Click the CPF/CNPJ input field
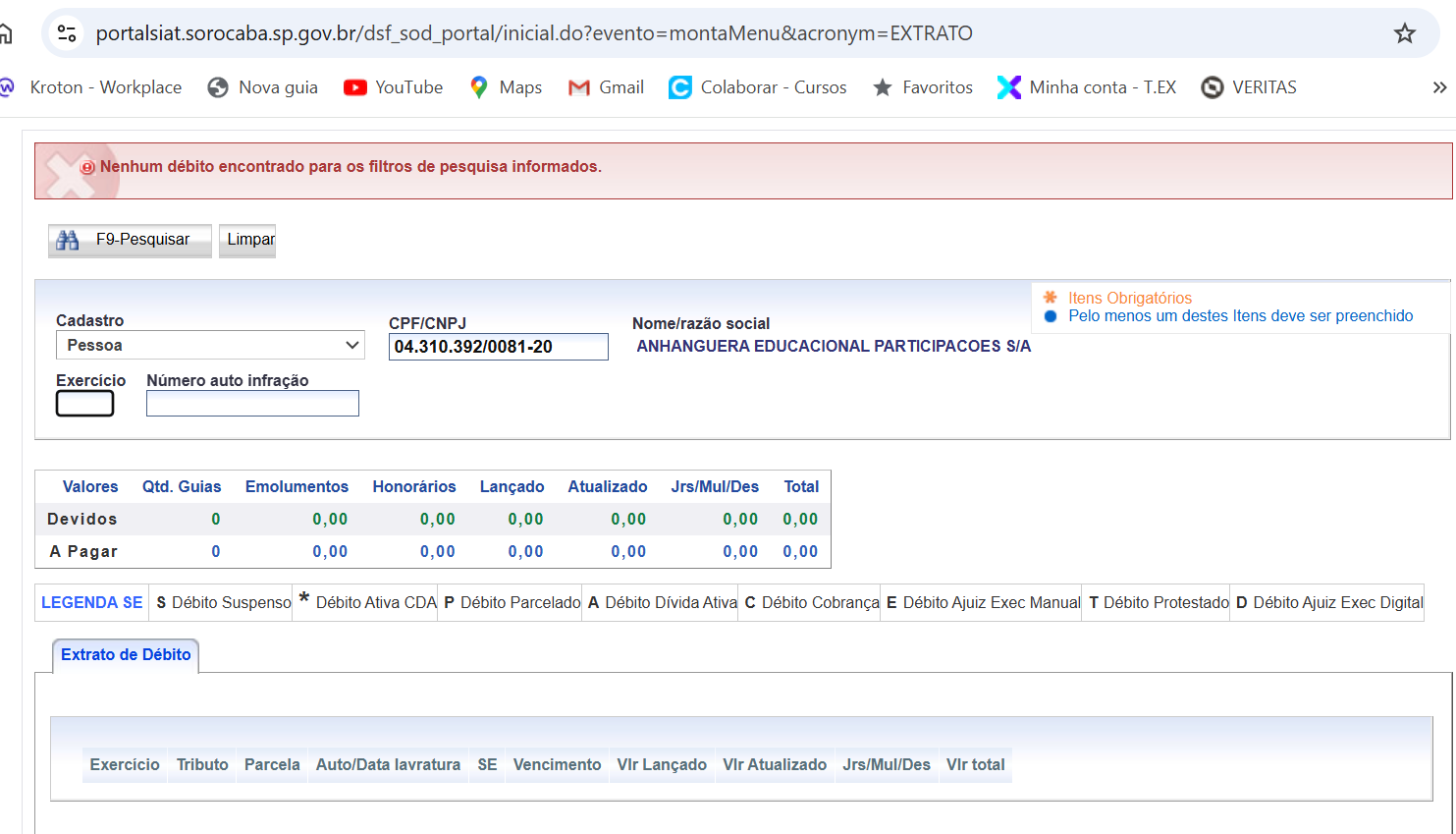The width and height of the screenshot is (1456, 834). click(499, 347)
